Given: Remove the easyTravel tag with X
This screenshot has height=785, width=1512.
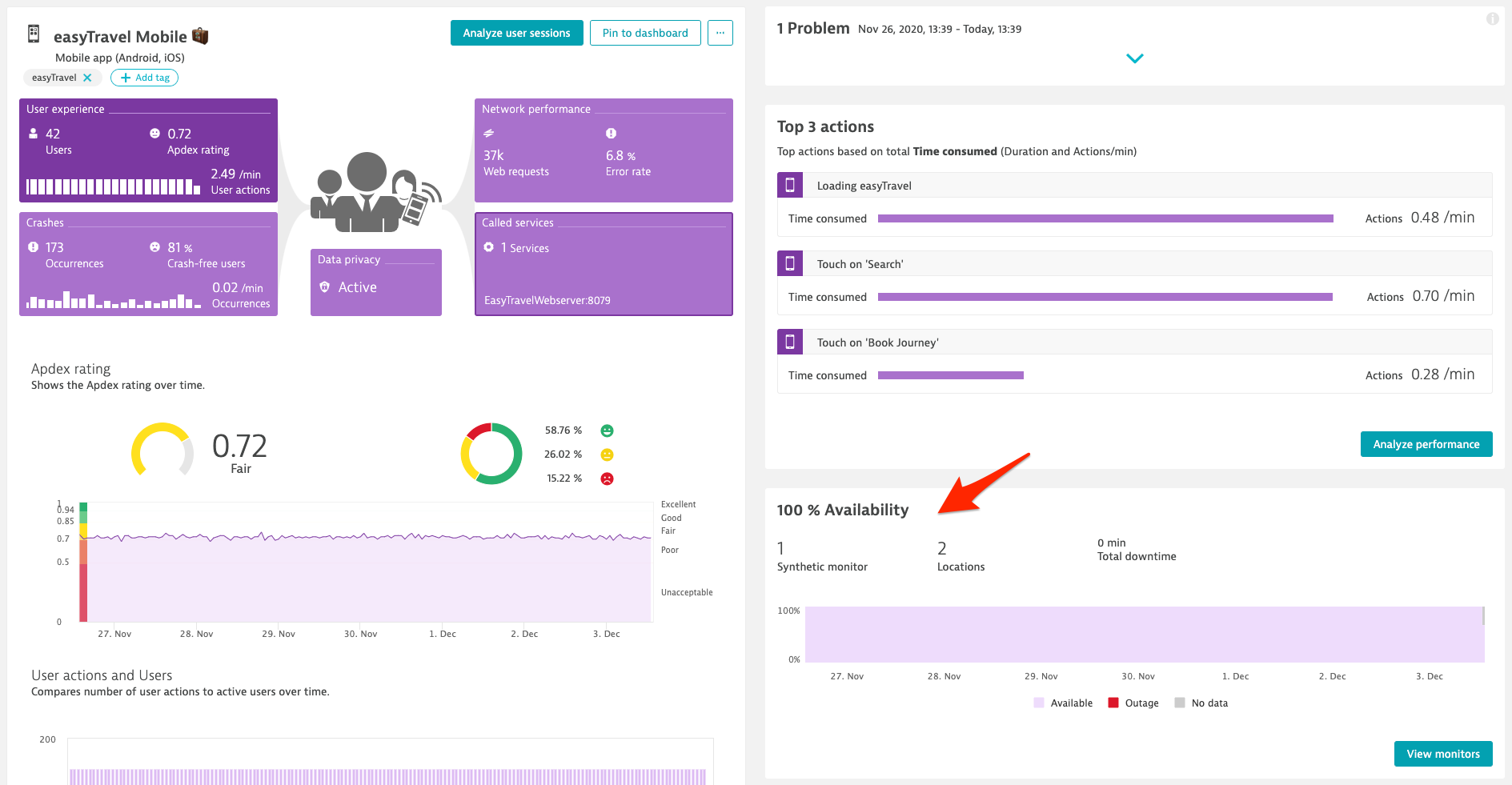Looking at the screenshot, I should [87, 78].
